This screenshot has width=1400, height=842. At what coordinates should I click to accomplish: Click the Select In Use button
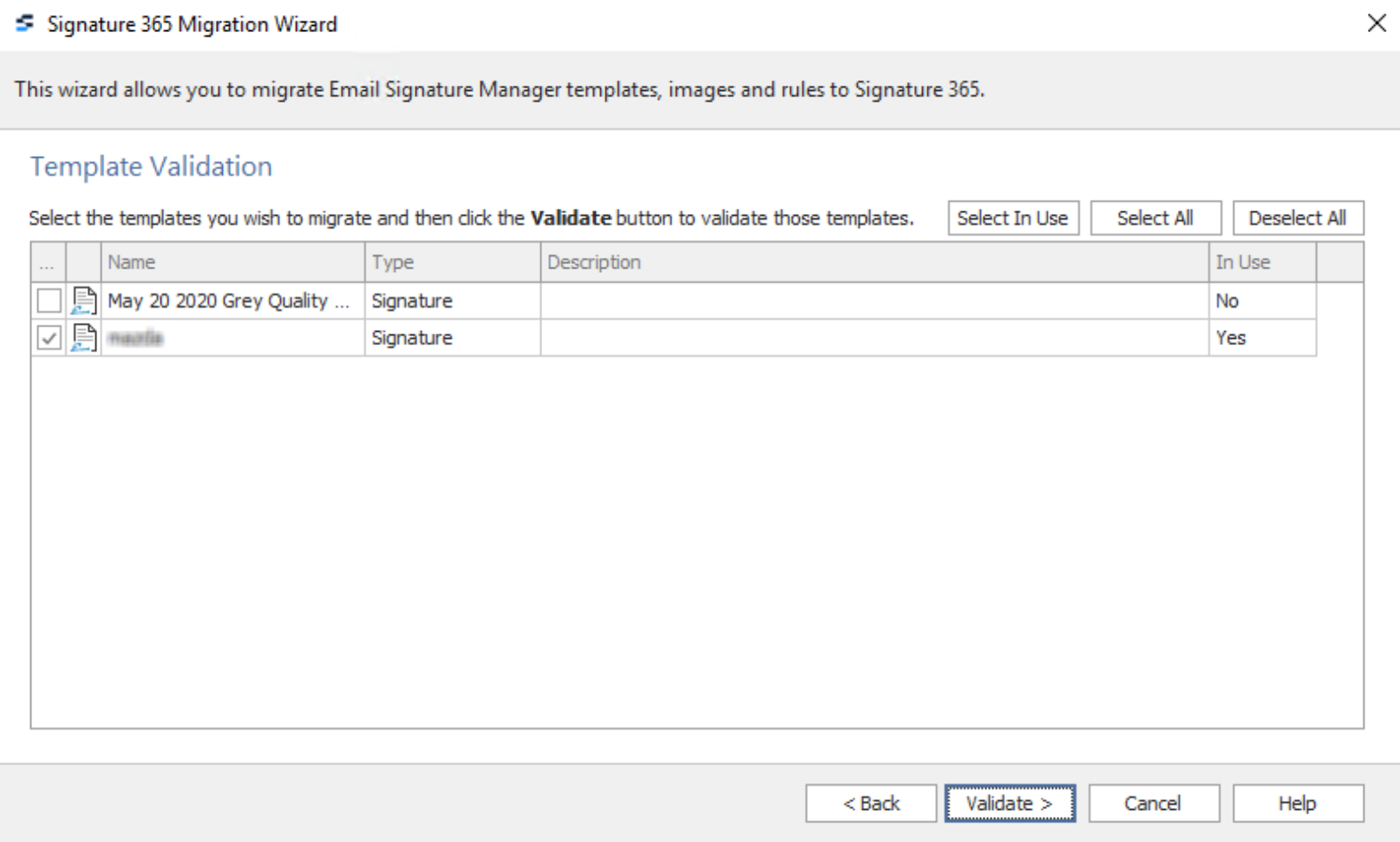pyautogui.click(x=1013, y=218)
